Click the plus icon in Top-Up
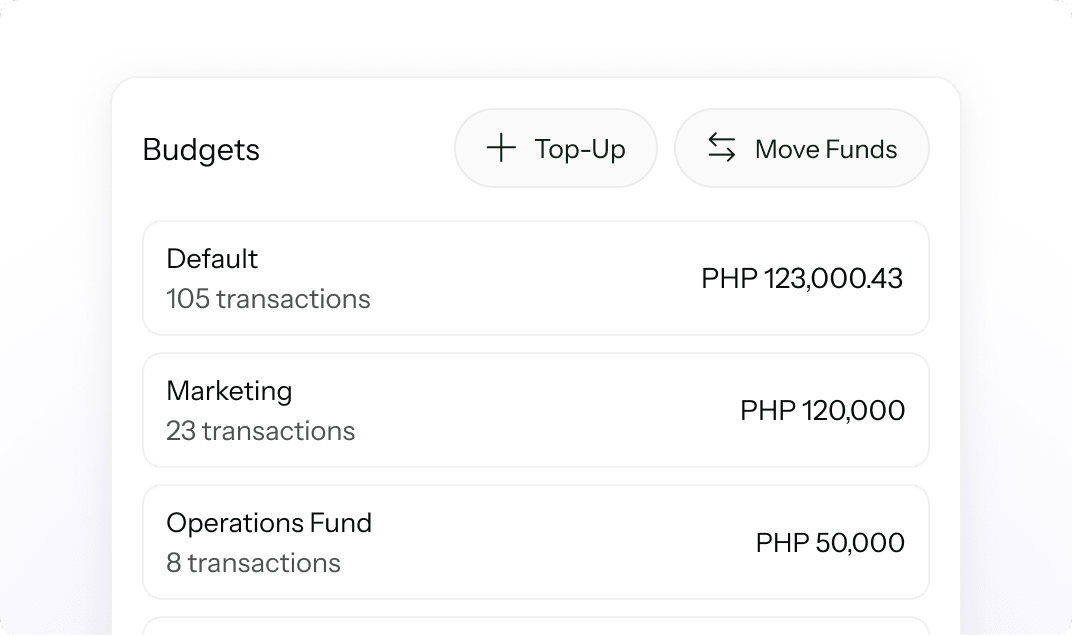 501,149
